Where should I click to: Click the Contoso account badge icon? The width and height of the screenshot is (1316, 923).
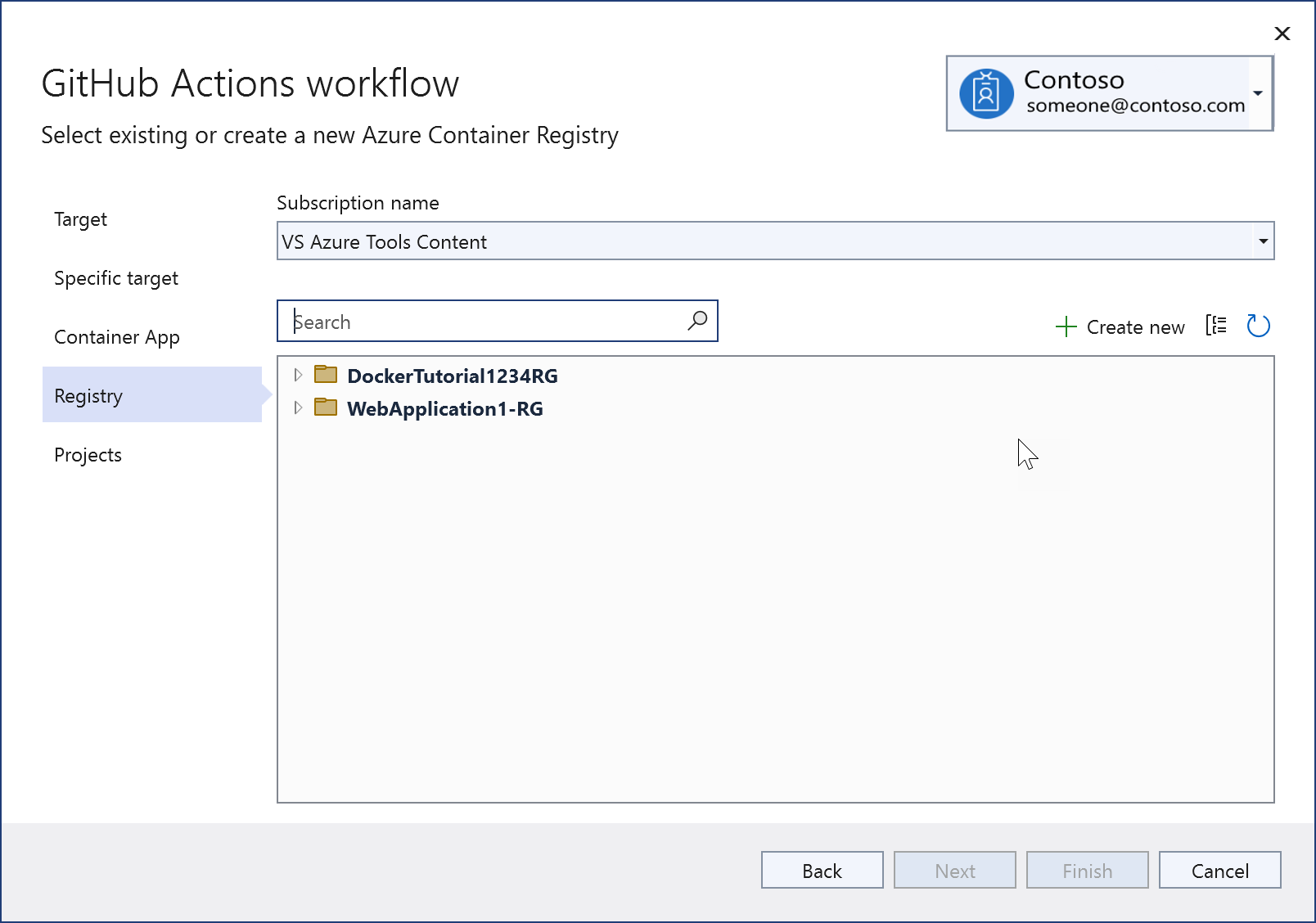987,91
